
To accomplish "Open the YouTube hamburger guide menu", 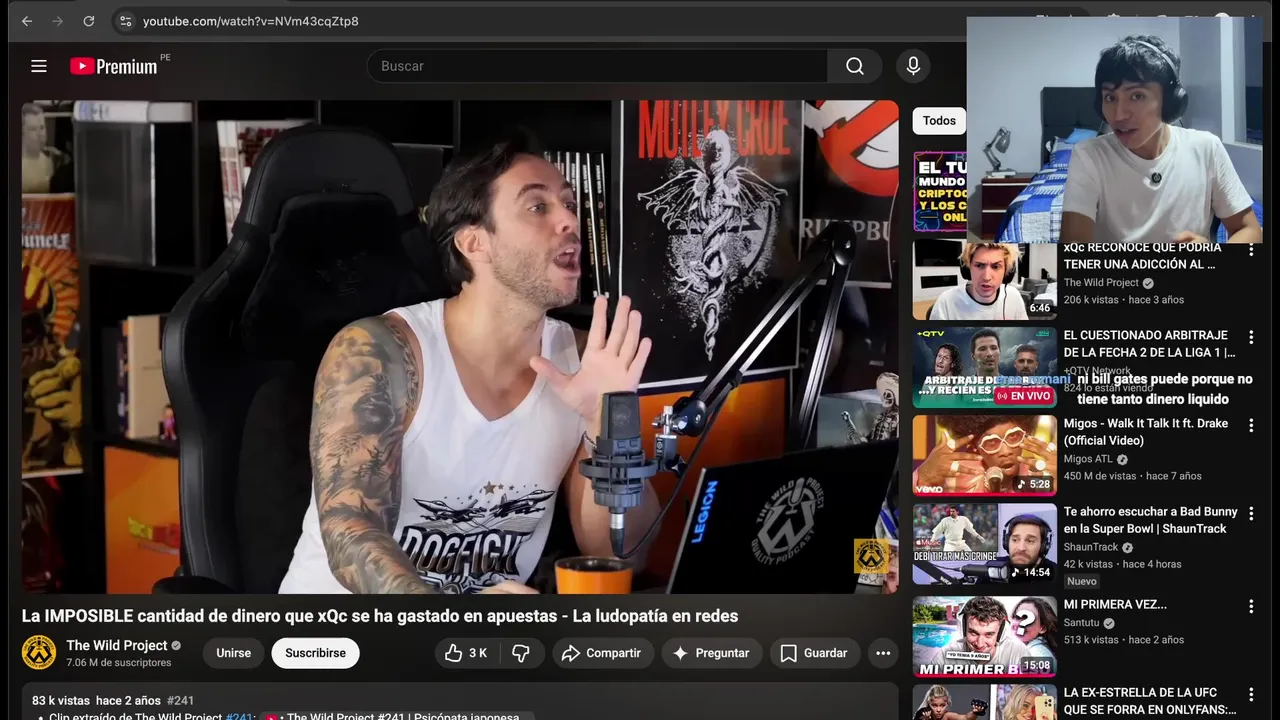I will (39, 66).
